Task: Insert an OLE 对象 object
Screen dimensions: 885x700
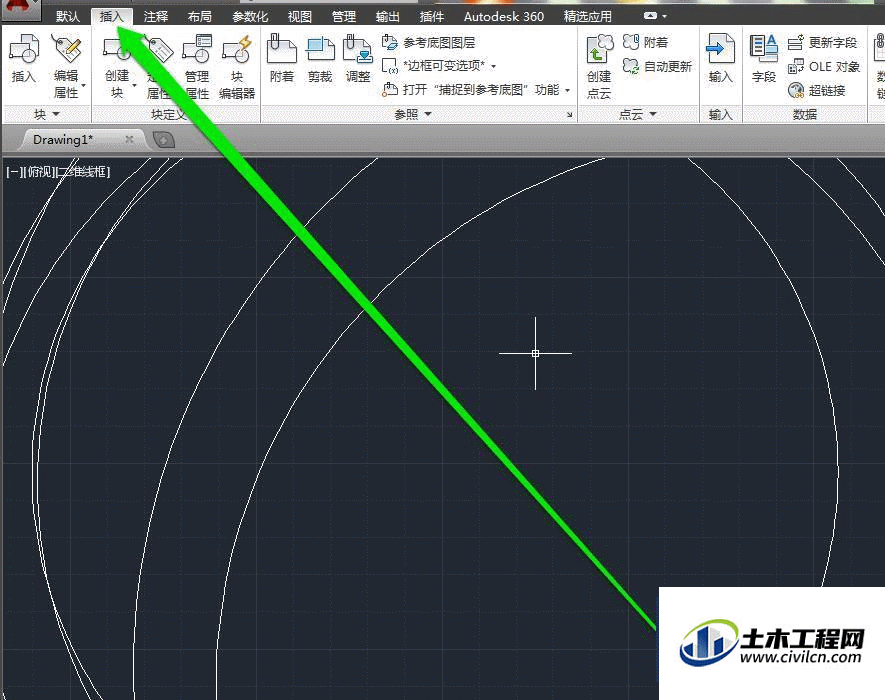Action: coord(823,67)
